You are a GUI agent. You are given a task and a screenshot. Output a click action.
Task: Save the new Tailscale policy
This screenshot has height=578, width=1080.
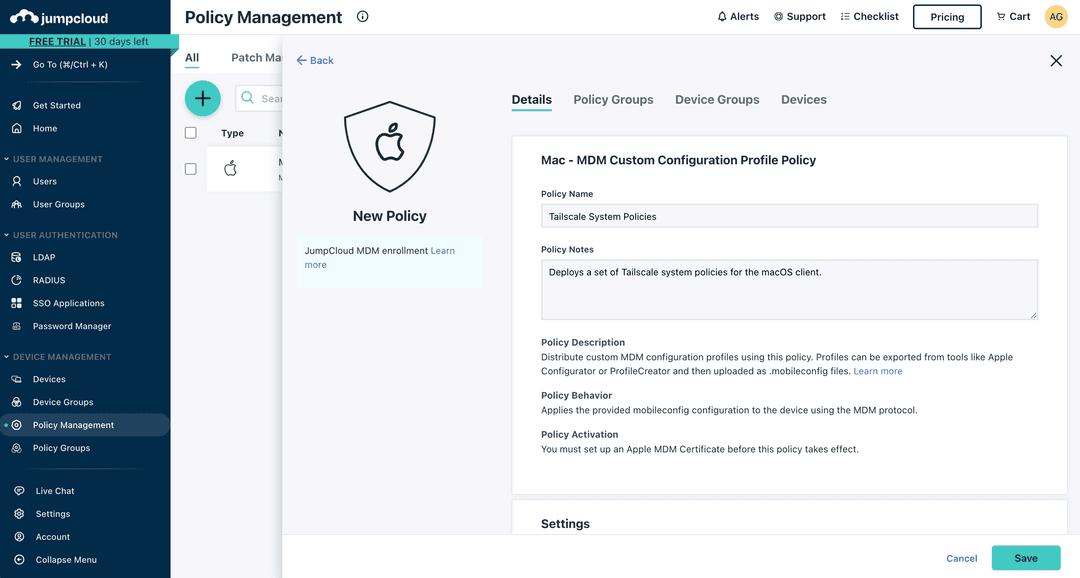[x=1026, y=557]
